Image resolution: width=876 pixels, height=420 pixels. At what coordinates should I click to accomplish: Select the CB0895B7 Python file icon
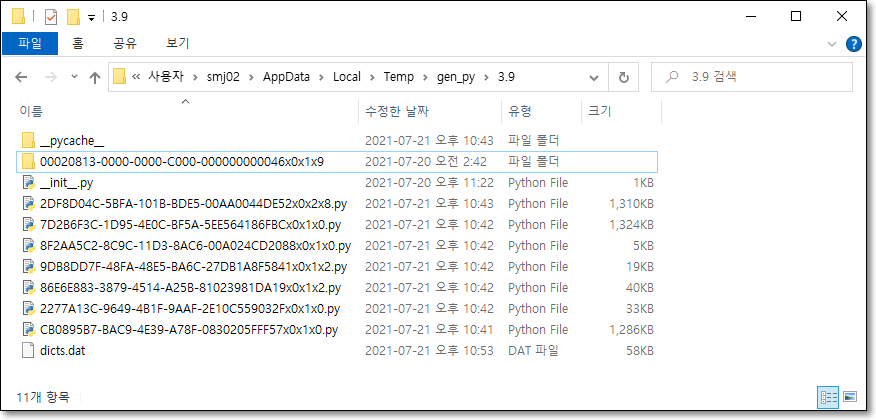point(28,330)
